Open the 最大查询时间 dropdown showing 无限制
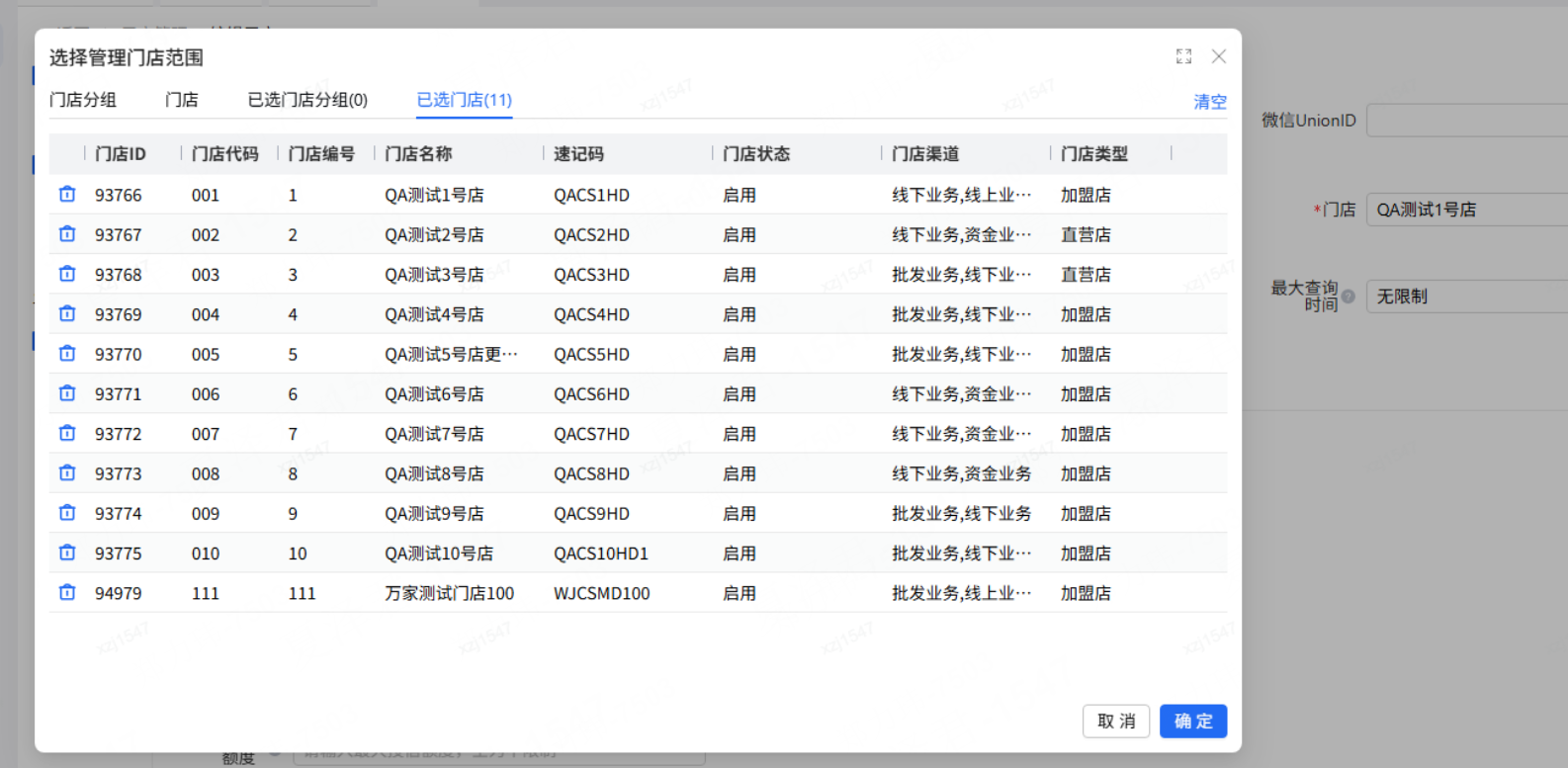This screenshot has height=768, width=1568. (1467, 297)
